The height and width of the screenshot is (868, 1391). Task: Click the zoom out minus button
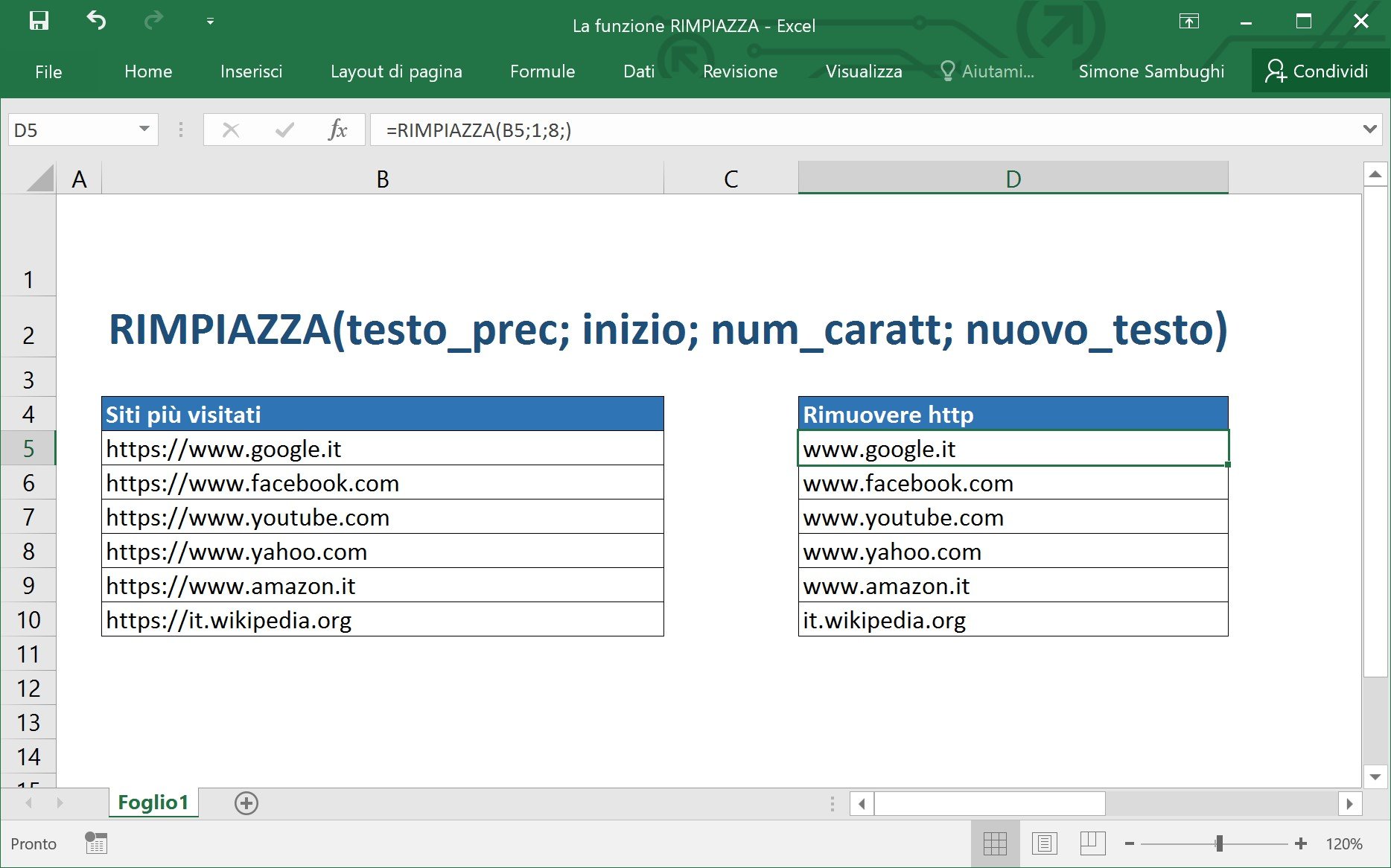point(1130,843)
